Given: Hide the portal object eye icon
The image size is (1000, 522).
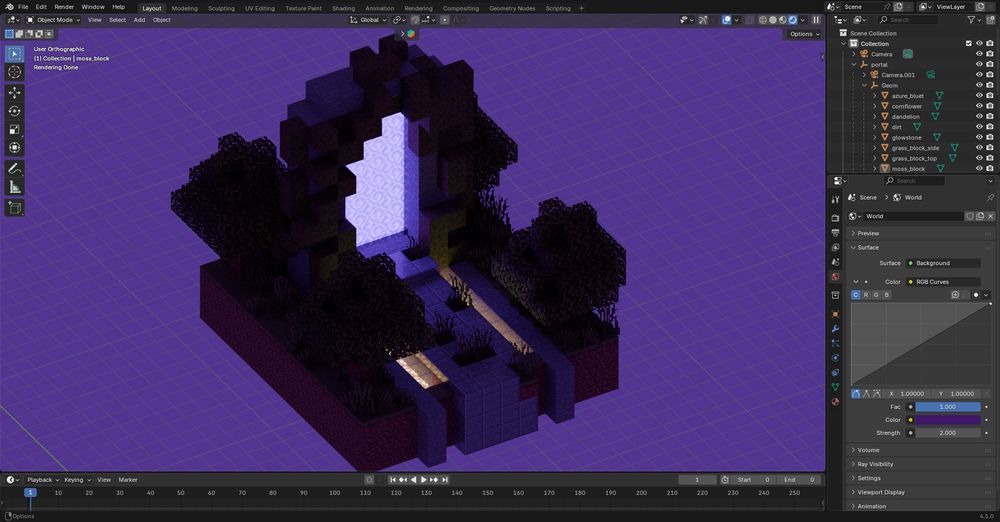Looking at the screenshot, I should 979,64.
